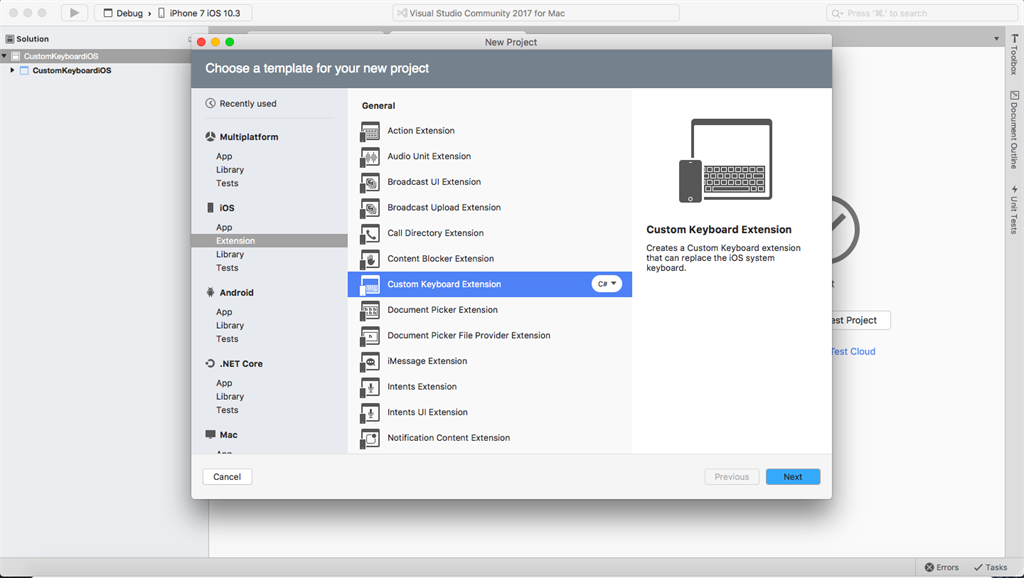1024x578 pixels.
Task: Click the Intents UI Extension icon
Action: click(x=370, y=413)
